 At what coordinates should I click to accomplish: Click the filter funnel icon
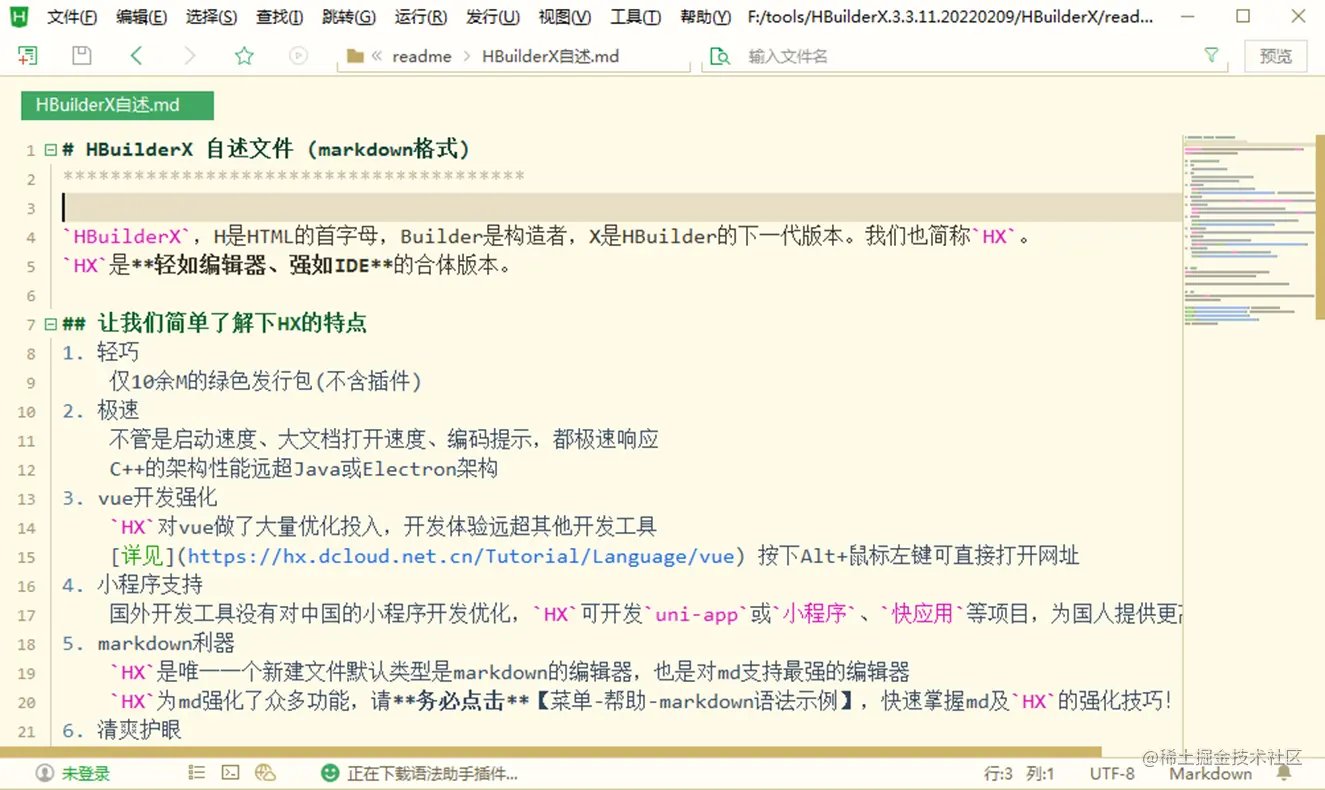tap(1211, 56)
